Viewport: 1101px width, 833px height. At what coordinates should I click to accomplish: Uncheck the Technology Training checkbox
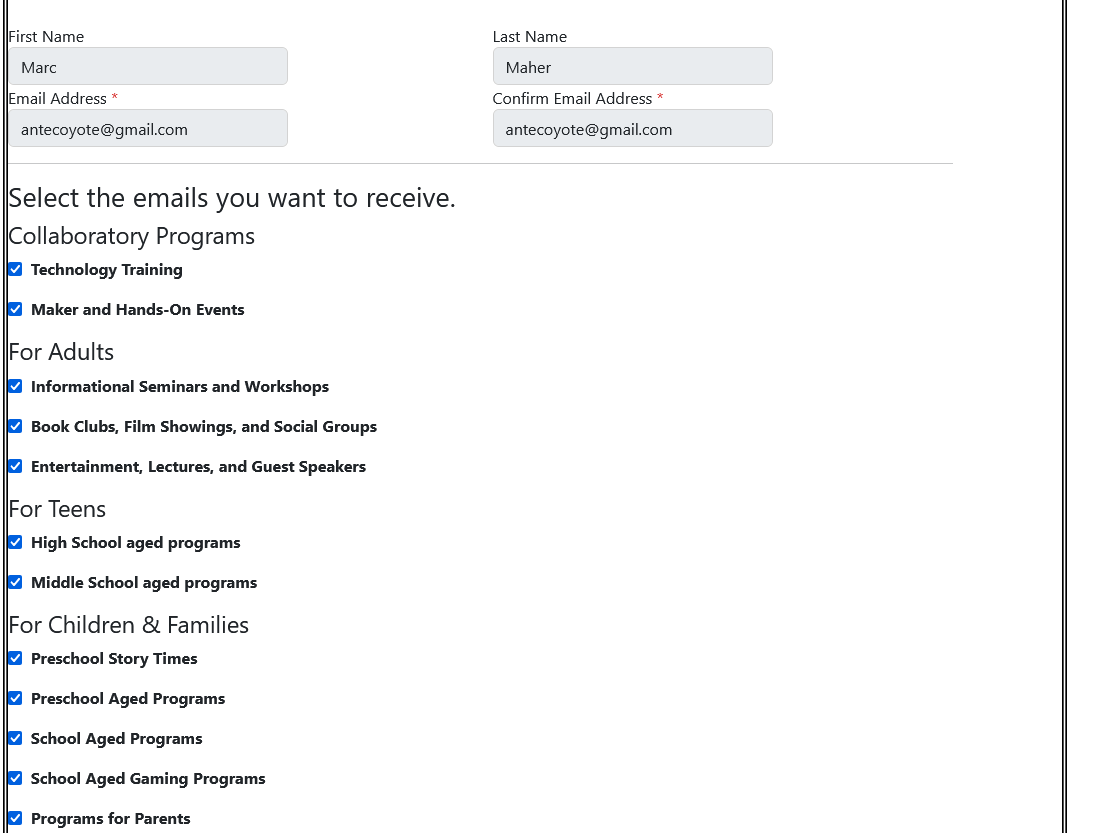pyautogui.click(x=15, y=269)
